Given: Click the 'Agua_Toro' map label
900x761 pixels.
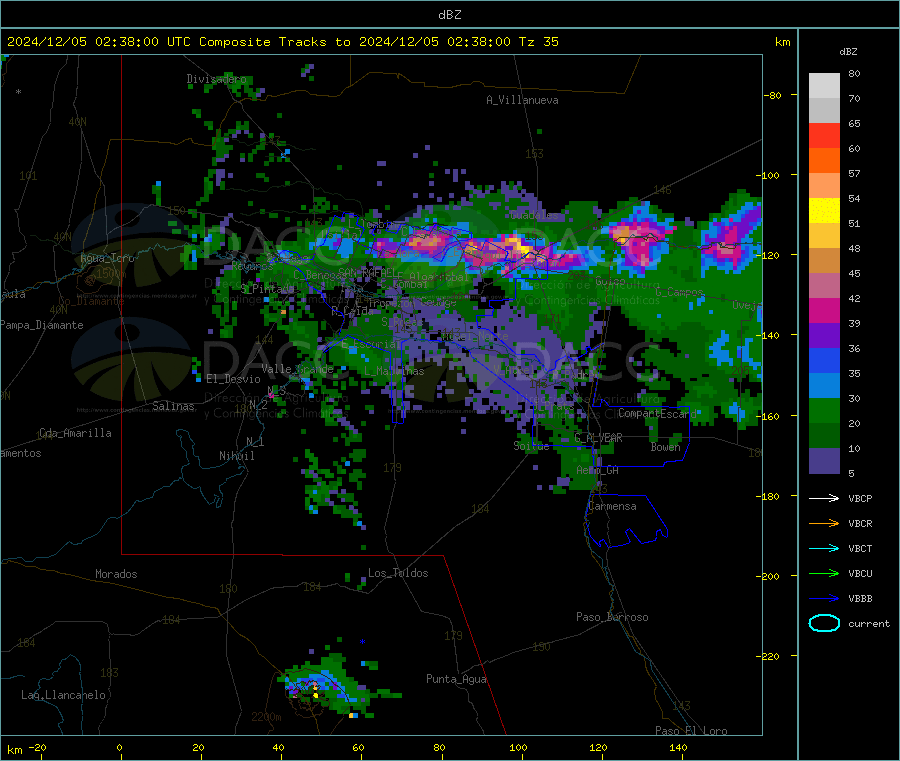Looking at the screenshot, I should click(x=107, y=258).
